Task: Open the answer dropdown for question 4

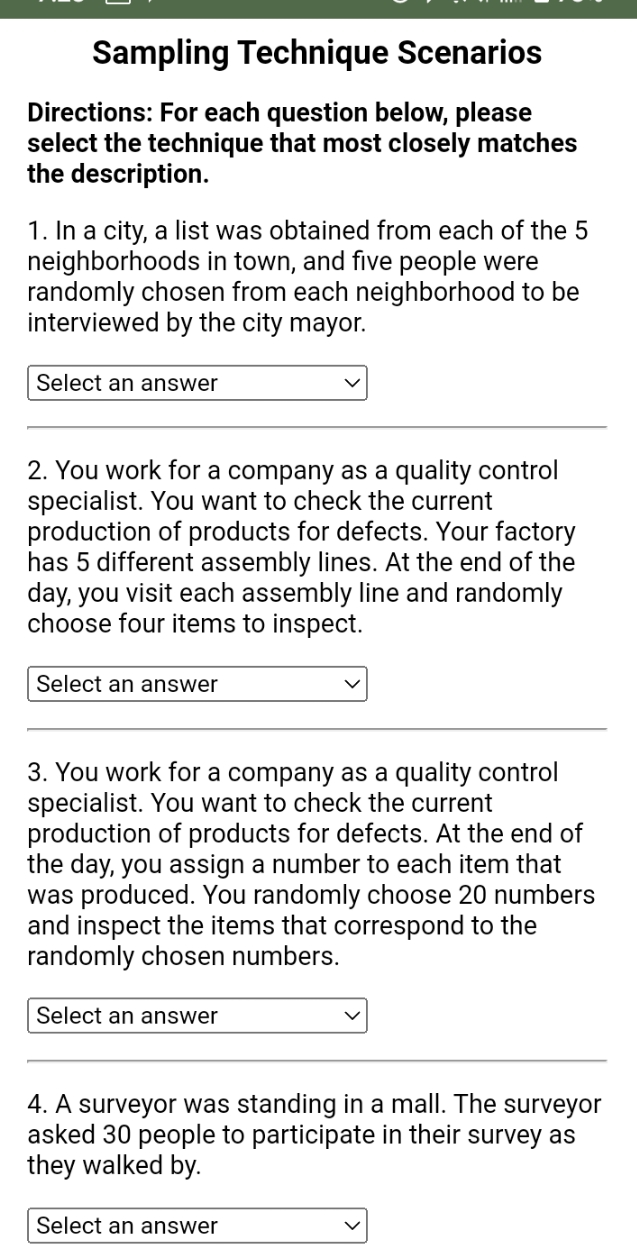Action: (x=197, y=1226)
